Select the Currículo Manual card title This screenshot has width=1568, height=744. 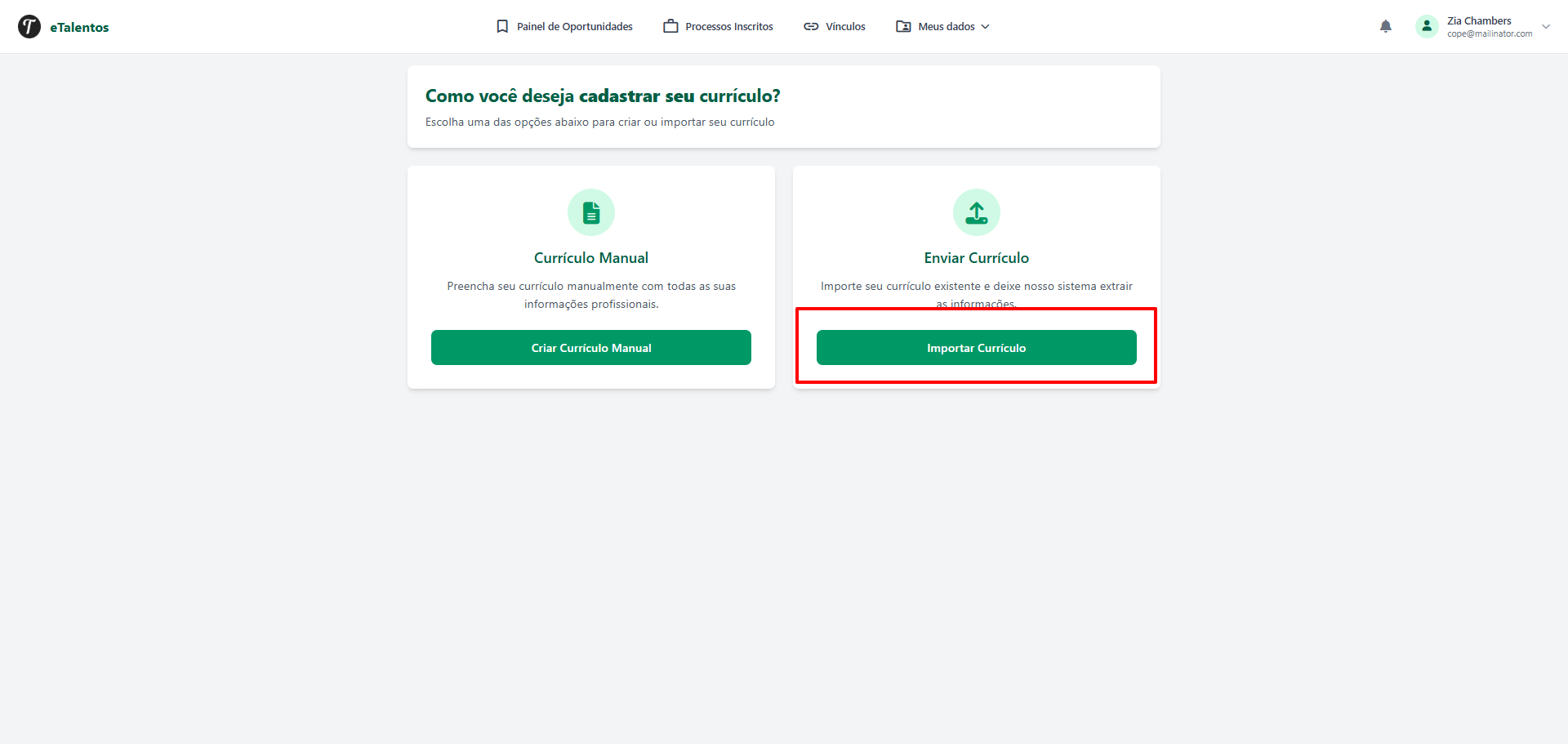(591, 258)
